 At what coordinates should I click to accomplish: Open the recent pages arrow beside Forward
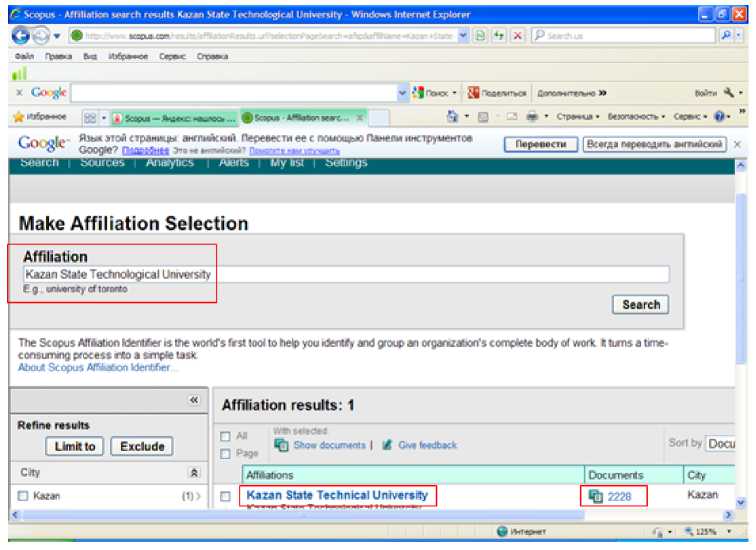[57, 36]
